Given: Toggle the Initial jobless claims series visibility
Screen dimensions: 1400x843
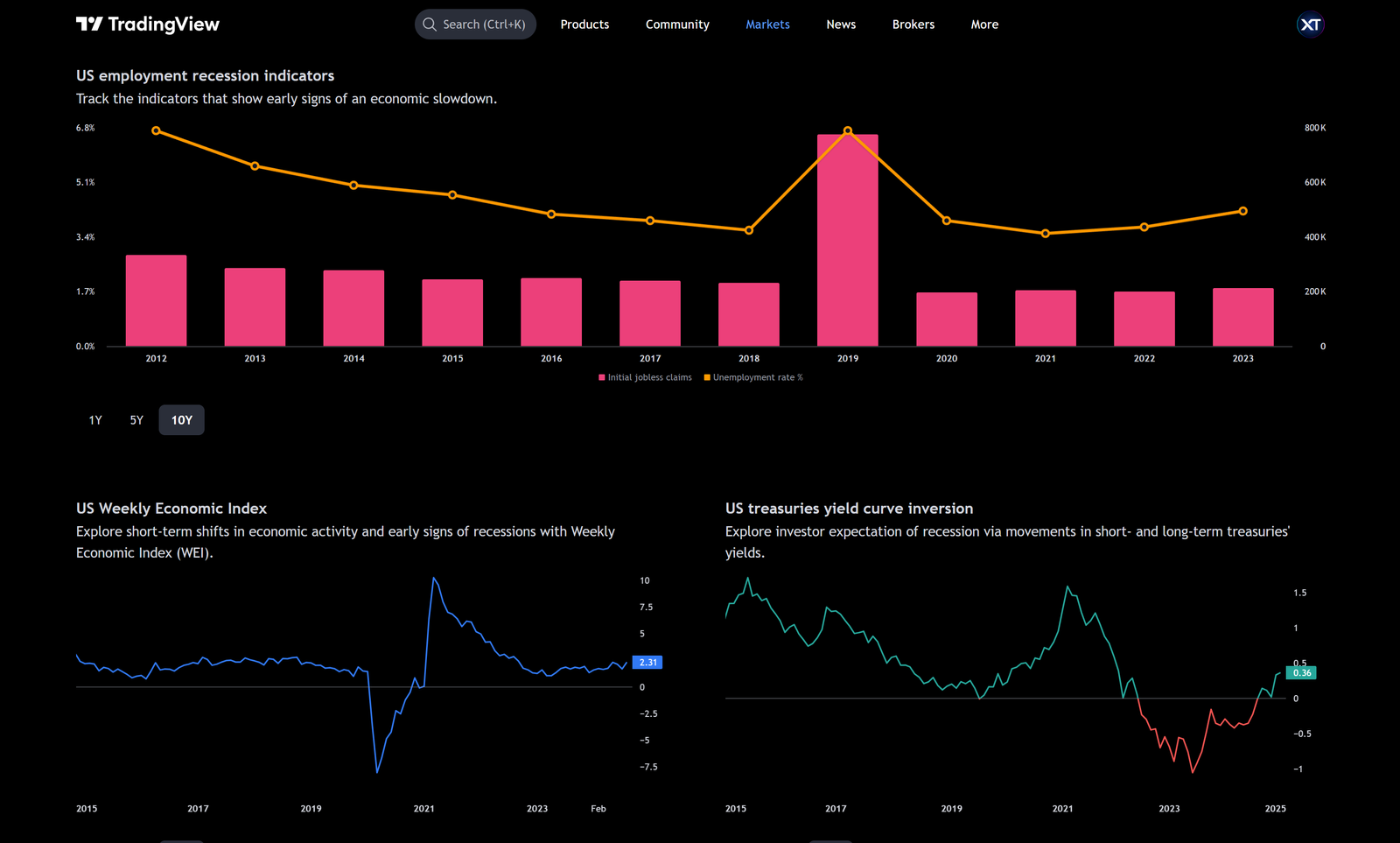Looking at the screenshot, I should point(645,376).
